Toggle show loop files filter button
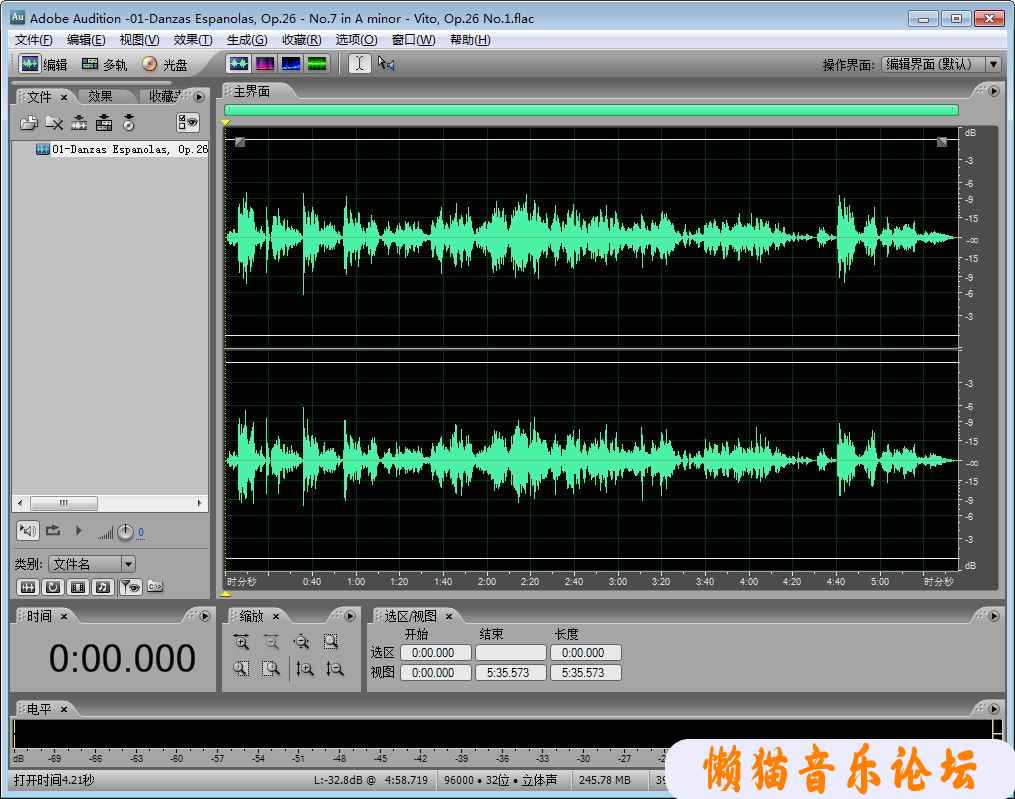 tap(53, 587)
